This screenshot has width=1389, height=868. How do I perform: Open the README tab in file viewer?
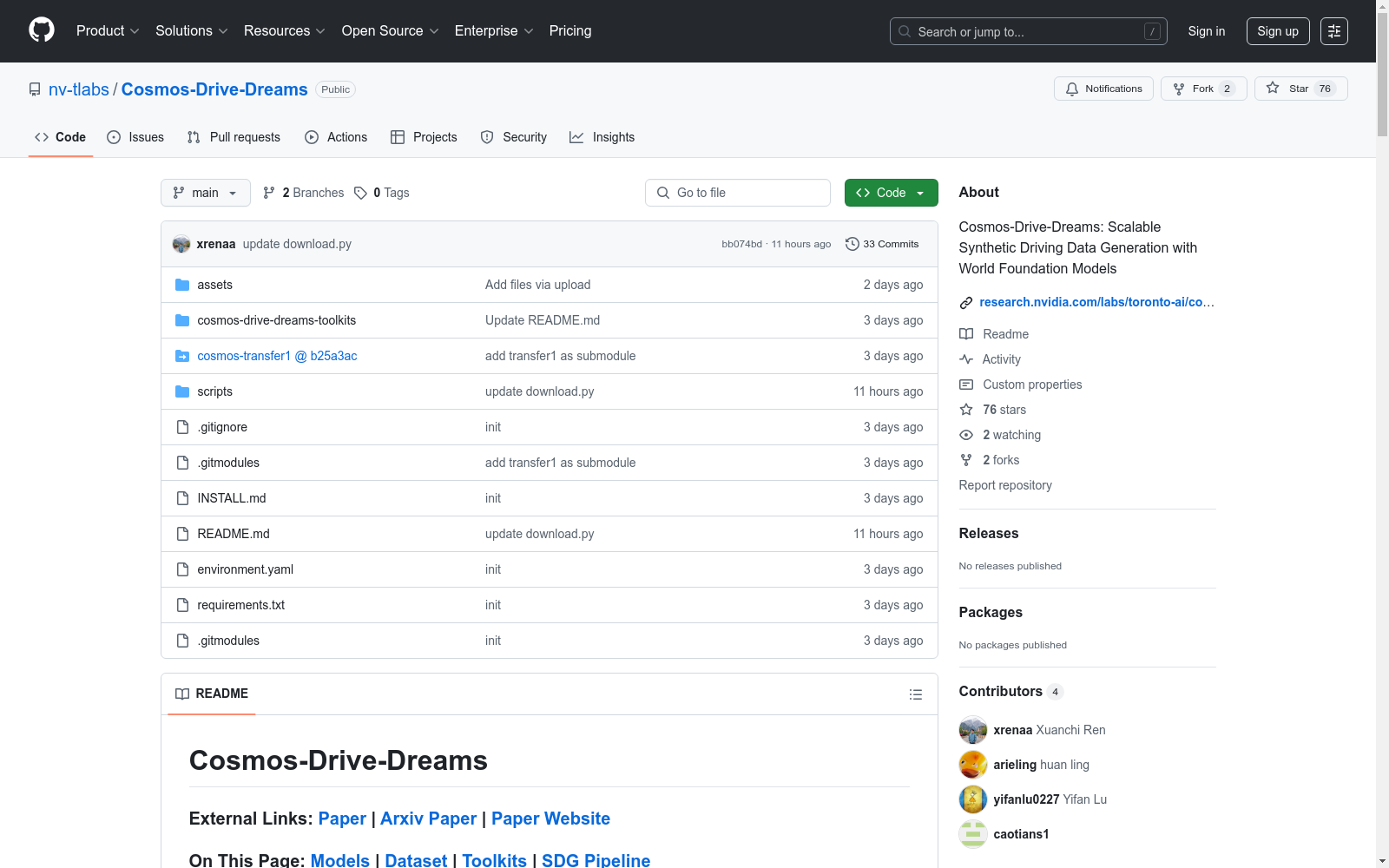pos(212,694)
